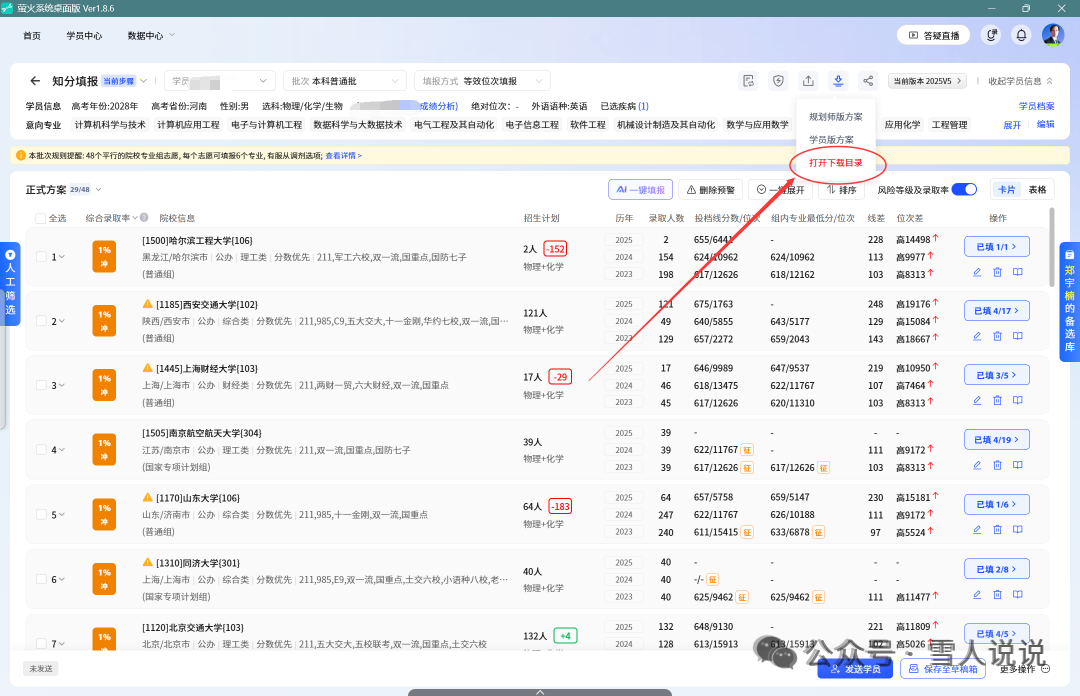Delete the 山东大学 entry via the trash icon

(997, 530)
